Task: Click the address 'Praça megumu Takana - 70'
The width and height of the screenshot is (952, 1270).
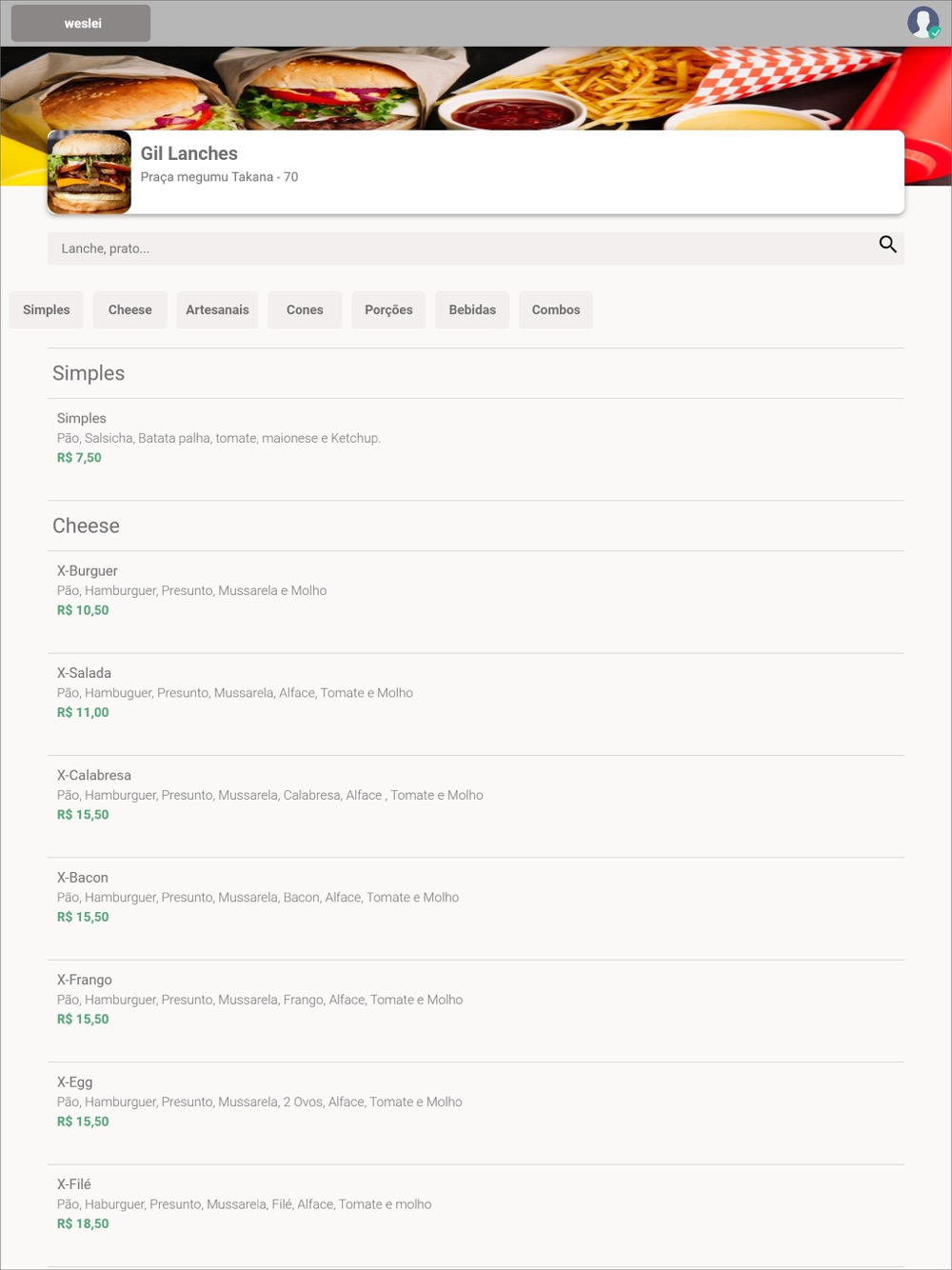Action: point(219,177)
